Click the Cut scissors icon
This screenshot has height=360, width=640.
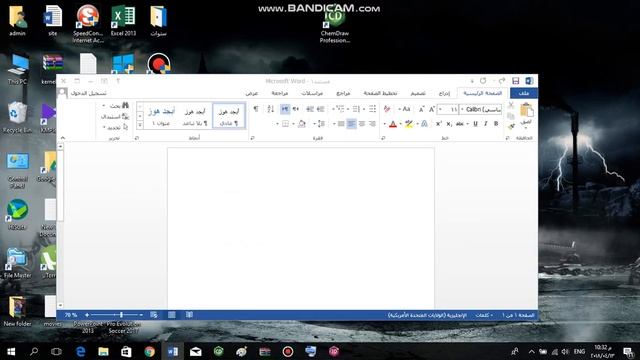[x=511, y=106]
